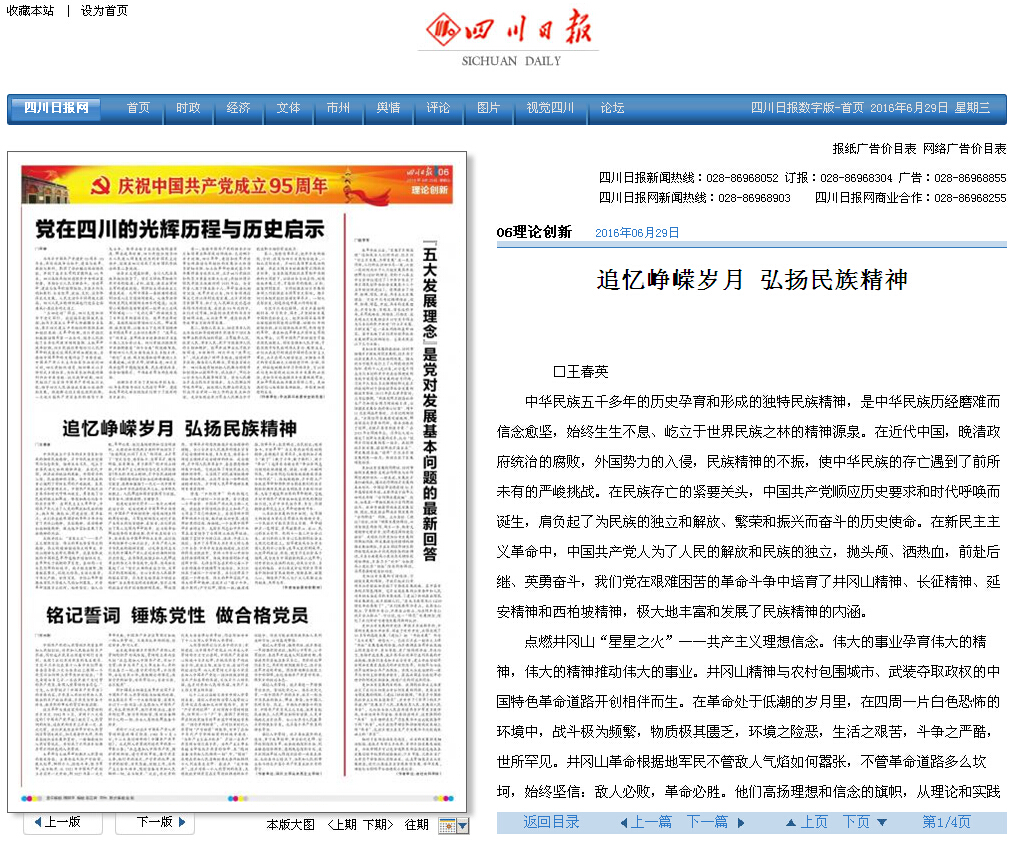Open the 时政 section
Image resolution: width=1031 pixels, height=842 pixels.
(x=188, y=108)
